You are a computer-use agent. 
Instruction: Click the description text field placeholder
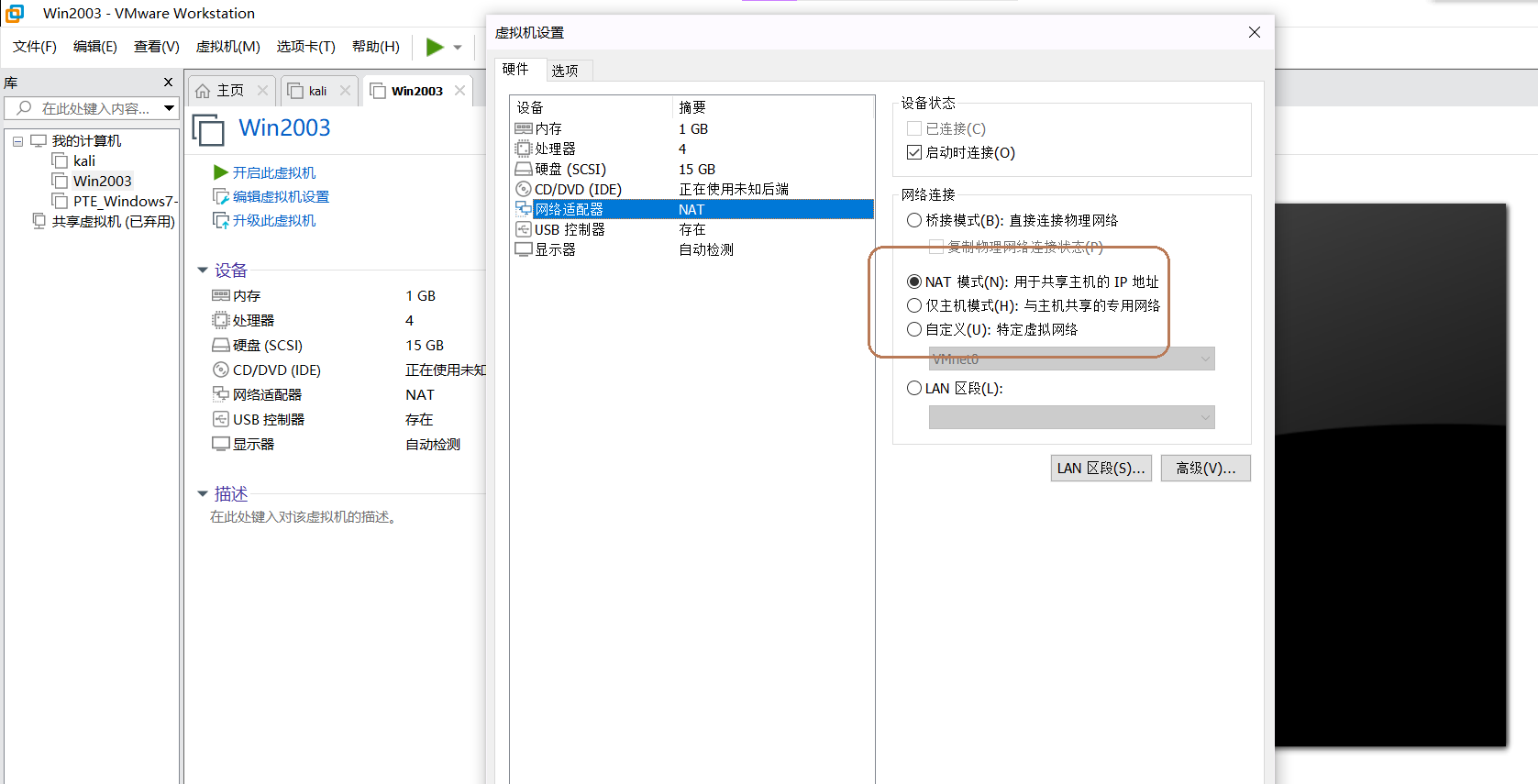[x=304, y=517]
